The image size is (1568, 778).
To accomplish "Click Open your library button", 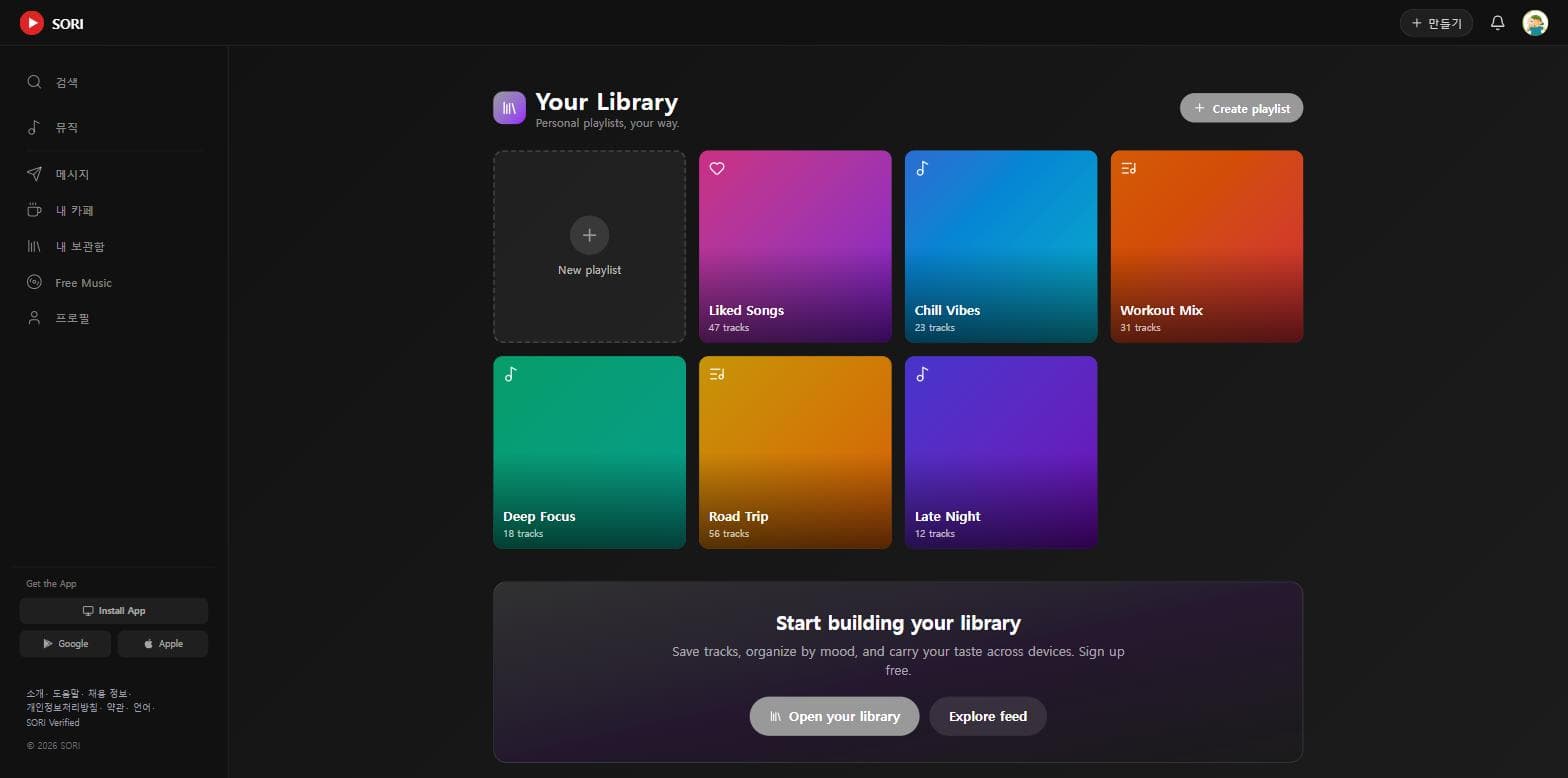I will pos(834,716).
